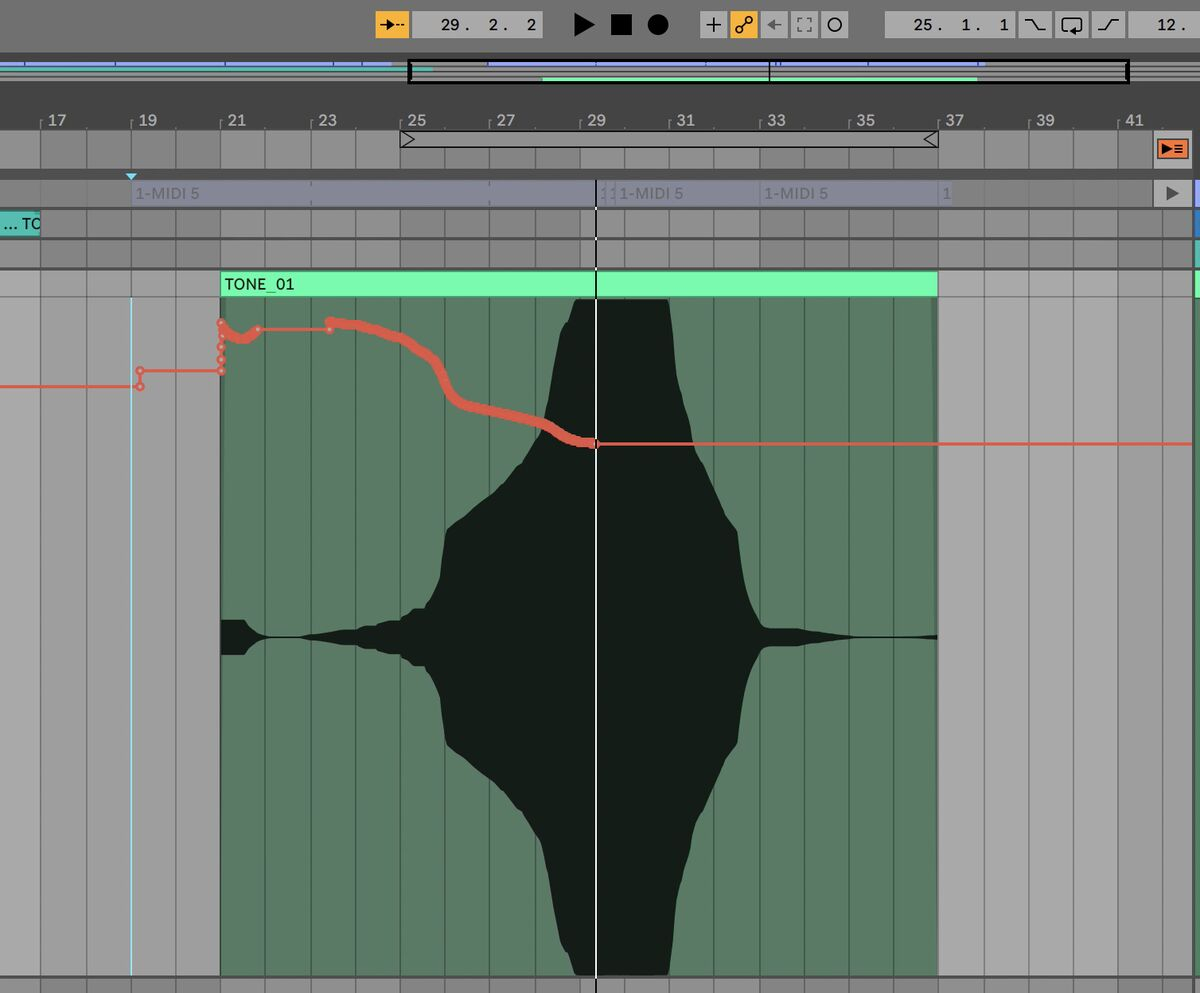The height and width of the screenshot is (993, 1200).
Task: Toggle the Follow playback button
Action: [392, 25]
